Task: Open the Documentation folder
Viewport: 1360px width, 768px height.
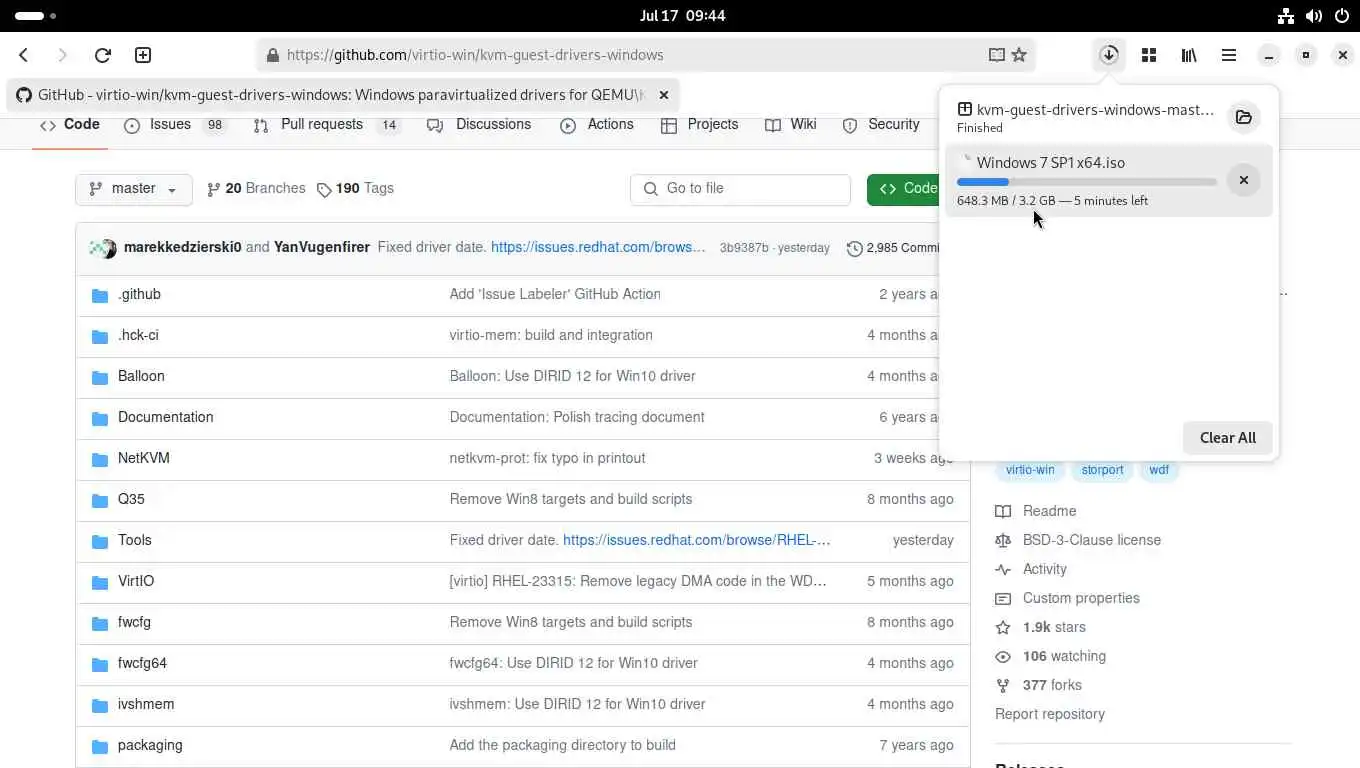Action: [x=165, y=418]
